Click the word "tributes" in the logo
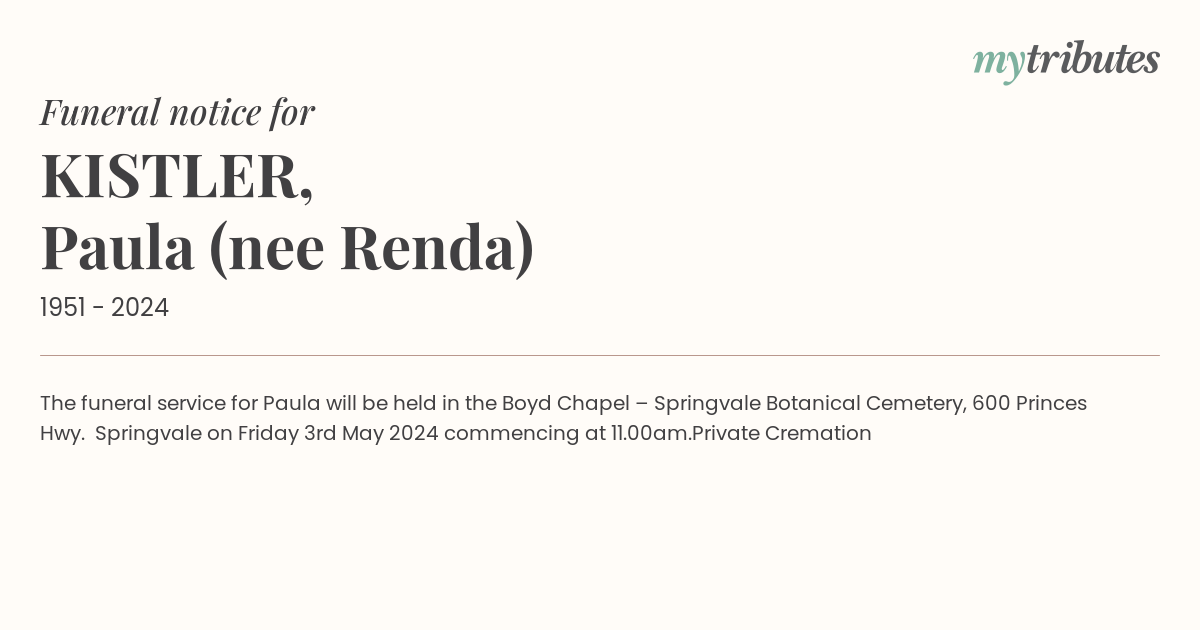 (x=1092, y=59)
